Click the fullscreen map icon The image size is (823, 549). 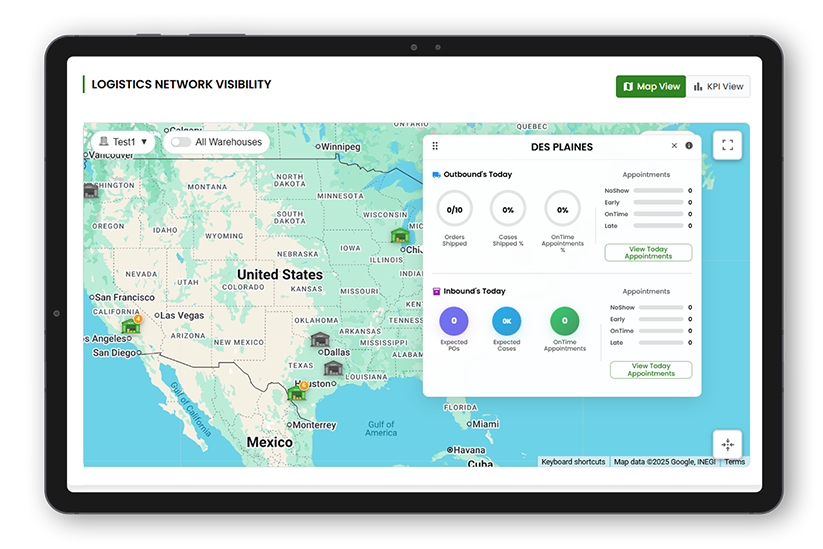click(727, 145)
